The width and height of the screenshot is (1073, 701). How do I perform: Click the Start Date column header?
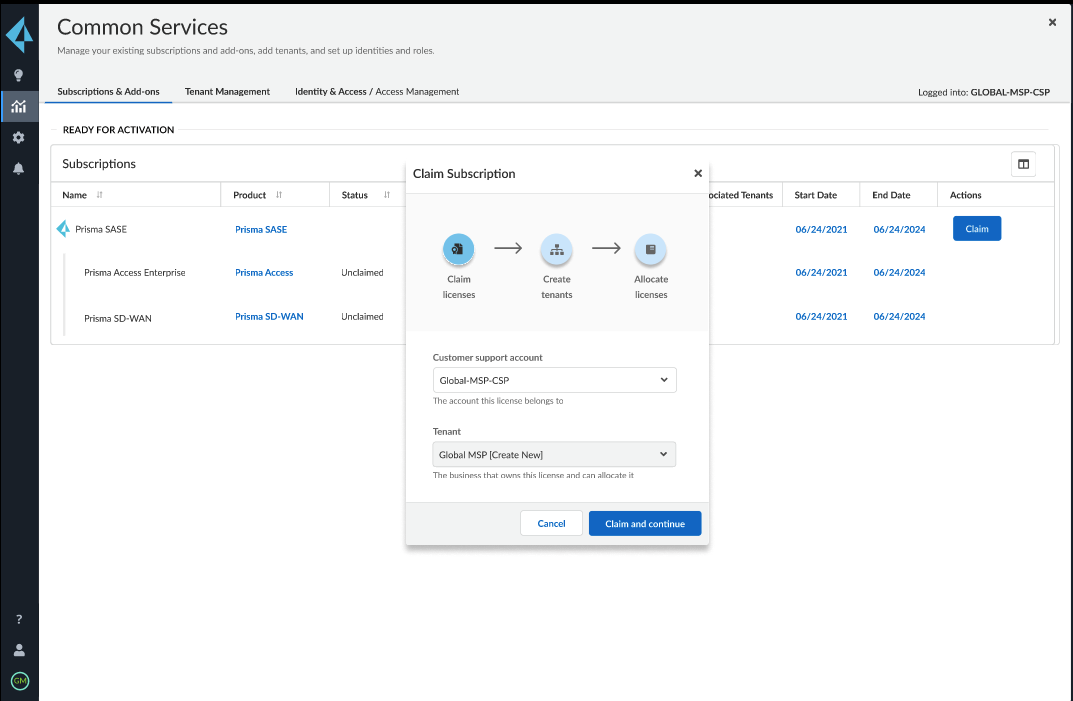click(x=816, y=195)
